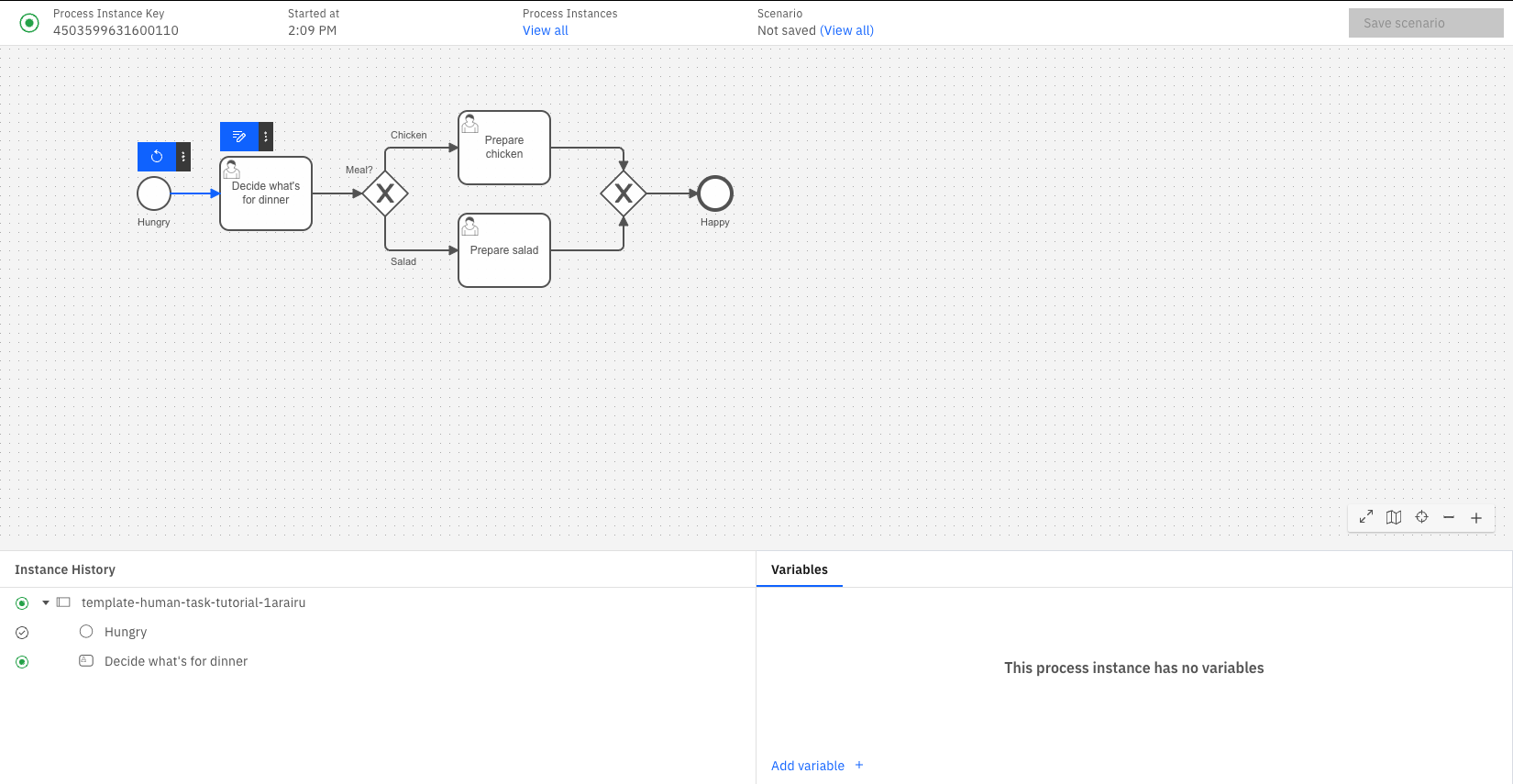Click the Add variable link
The image size is (1513, 784).
pyautogui.click(x=808, y=766)
